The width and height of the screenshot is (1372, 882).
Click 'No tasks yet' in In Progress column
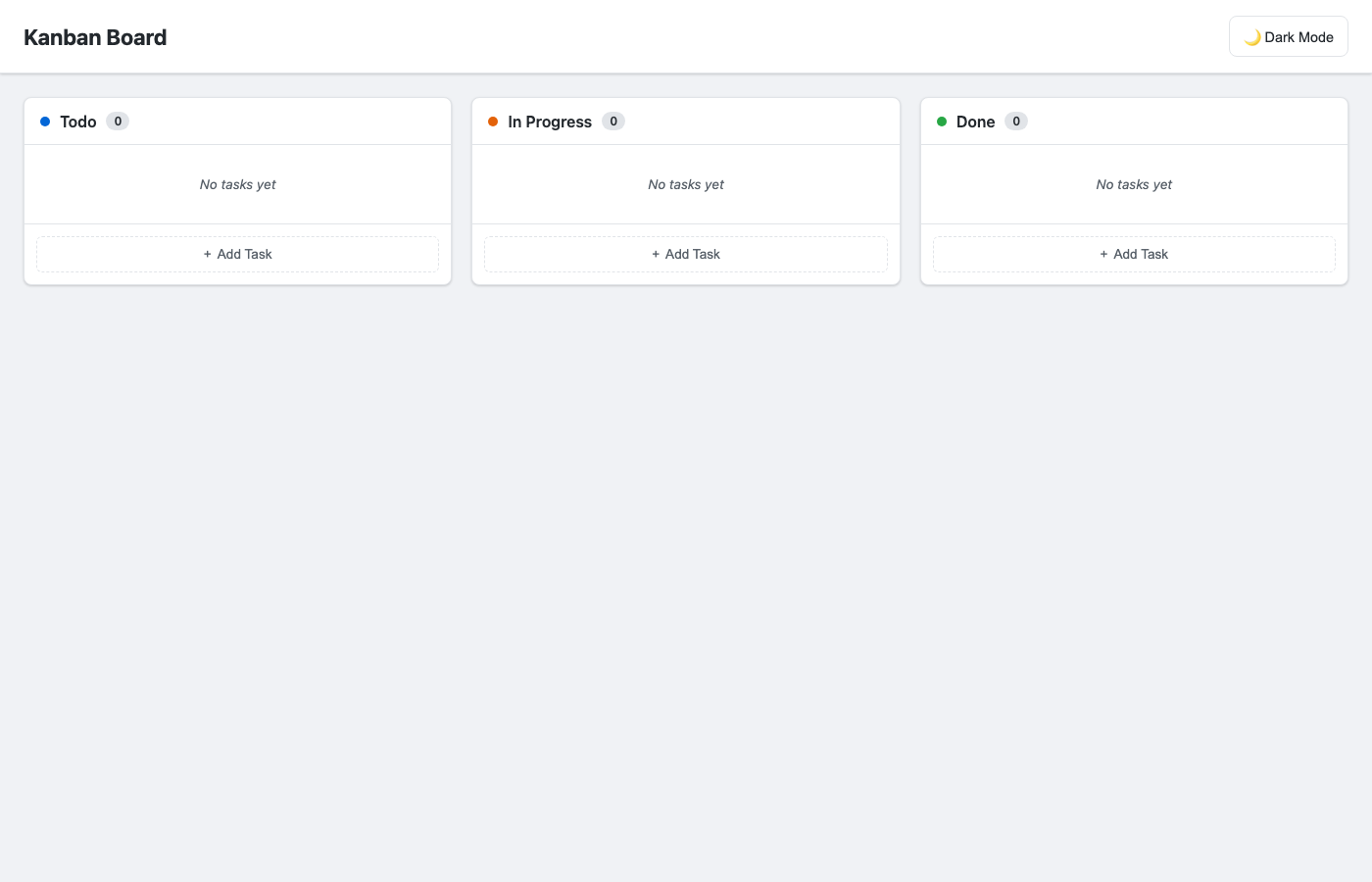point(686,184)
